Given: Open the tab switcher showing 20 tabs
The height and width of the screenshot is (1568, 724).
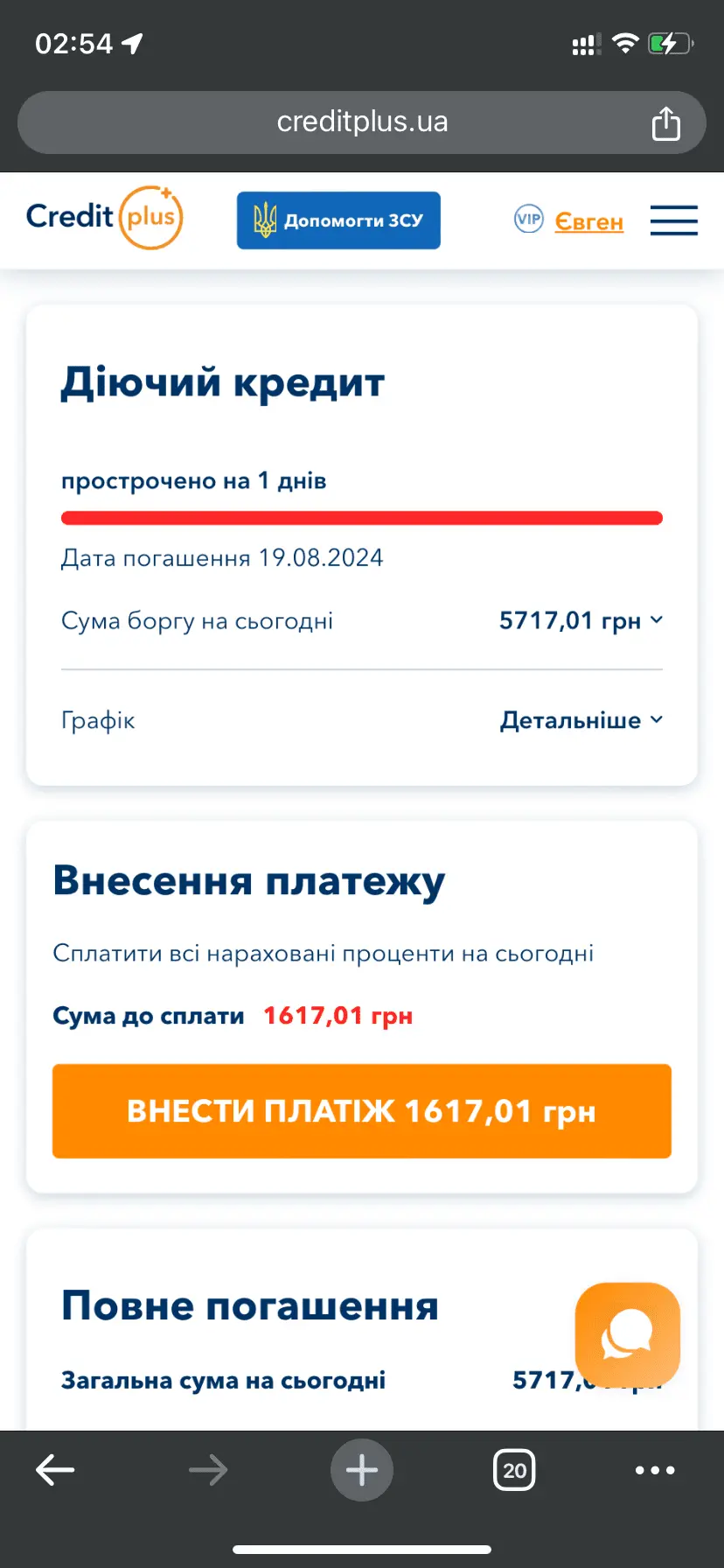Looking at the screenshot, I should click(x=514, y=1470).
